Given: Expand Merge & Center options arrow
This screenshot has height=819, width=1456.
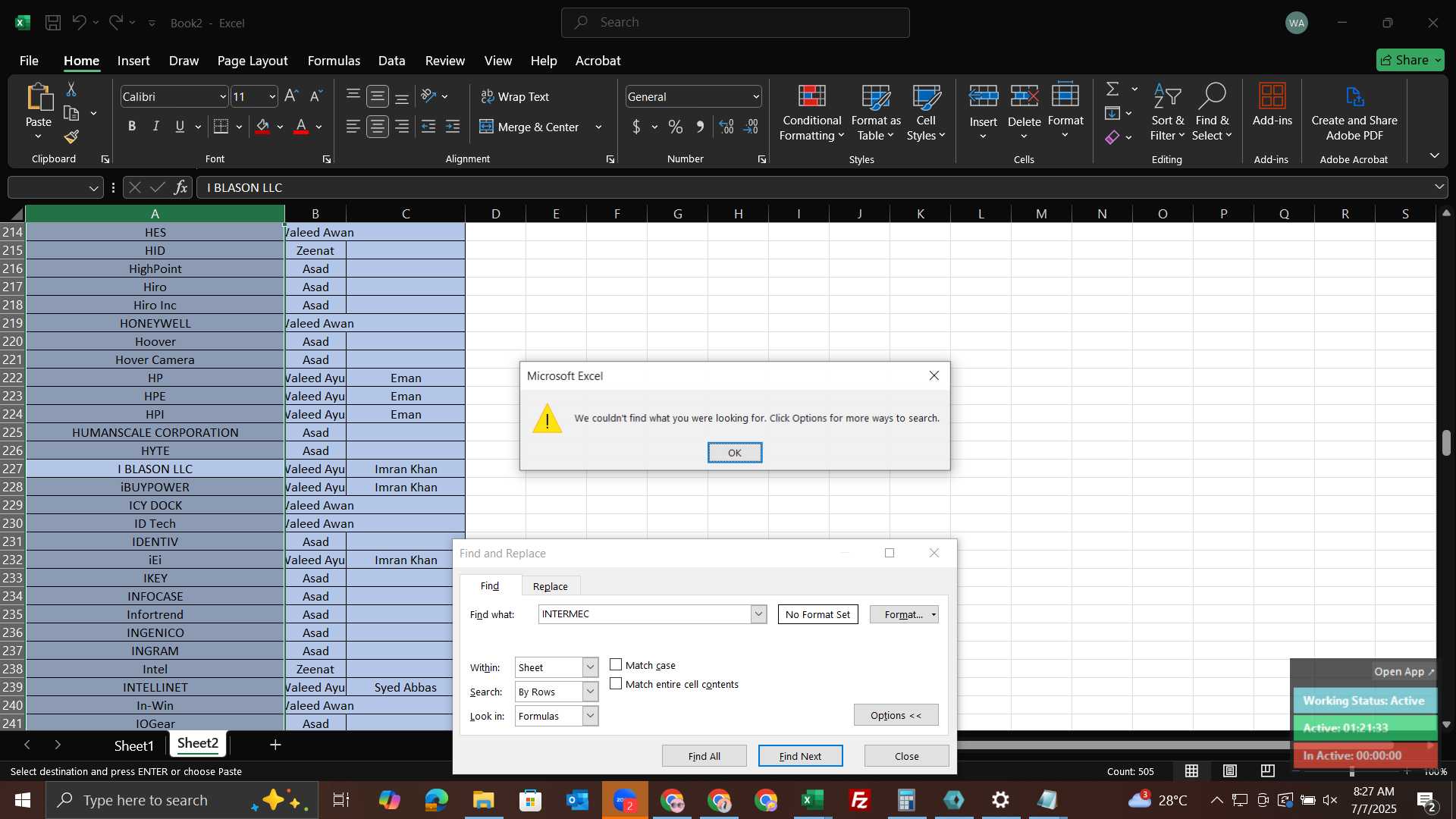Looking at the screenshot, I should (x=598, y=127).
